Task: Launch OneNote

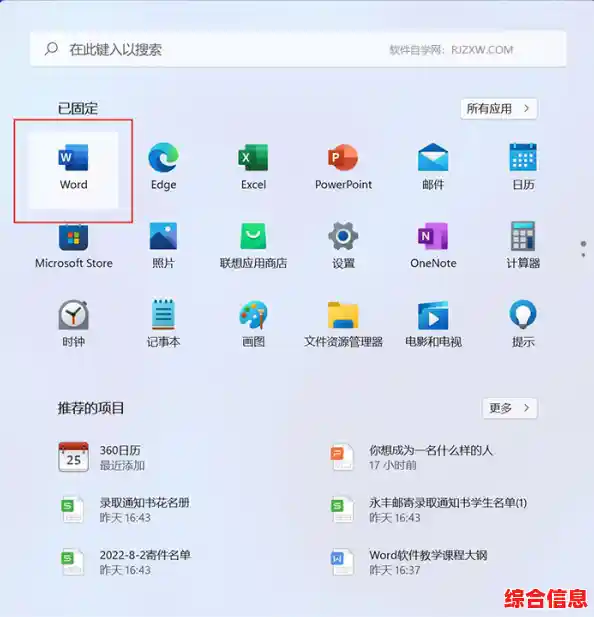Action: coord(433,246)
